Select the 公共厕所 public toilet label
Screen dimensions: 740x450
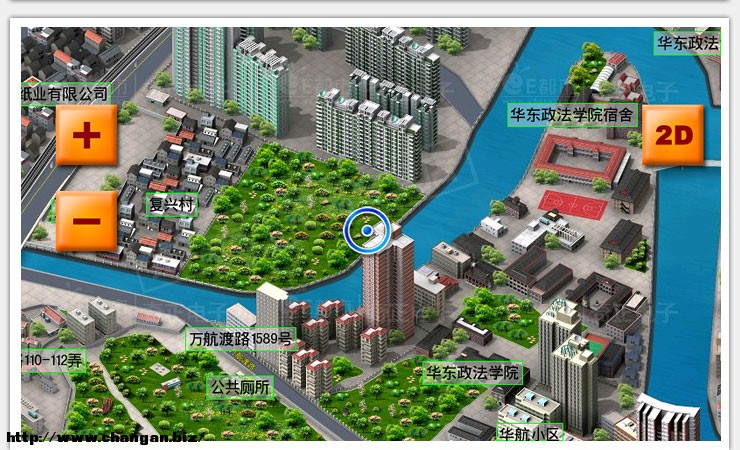point(240,387)
